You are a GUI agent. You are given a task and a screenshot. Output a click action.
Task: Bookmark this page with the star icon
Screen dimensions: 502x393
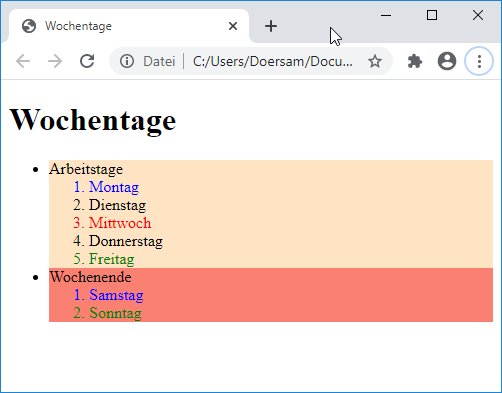pyautogui.click(x=375, y=61)
